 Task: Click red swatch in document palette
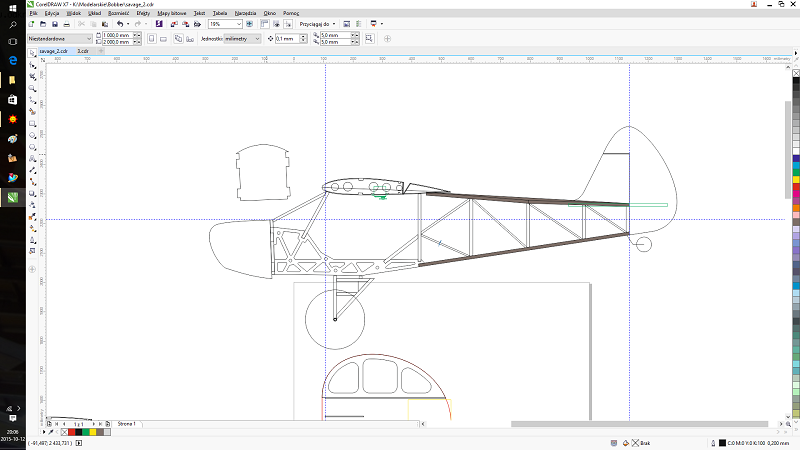[x=71, y=432]
